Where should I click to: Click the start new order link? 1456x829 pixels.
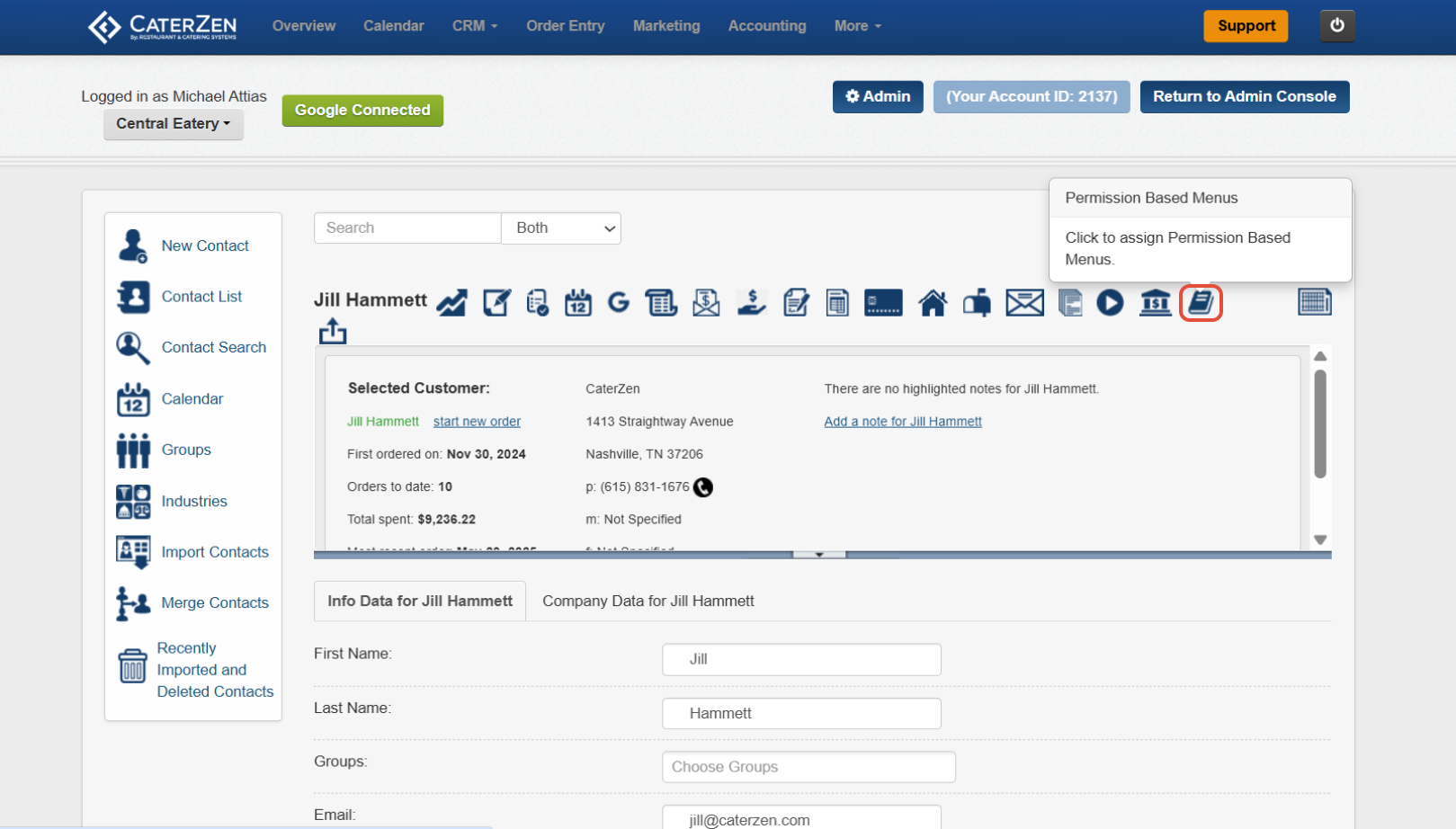pos(477,421)
